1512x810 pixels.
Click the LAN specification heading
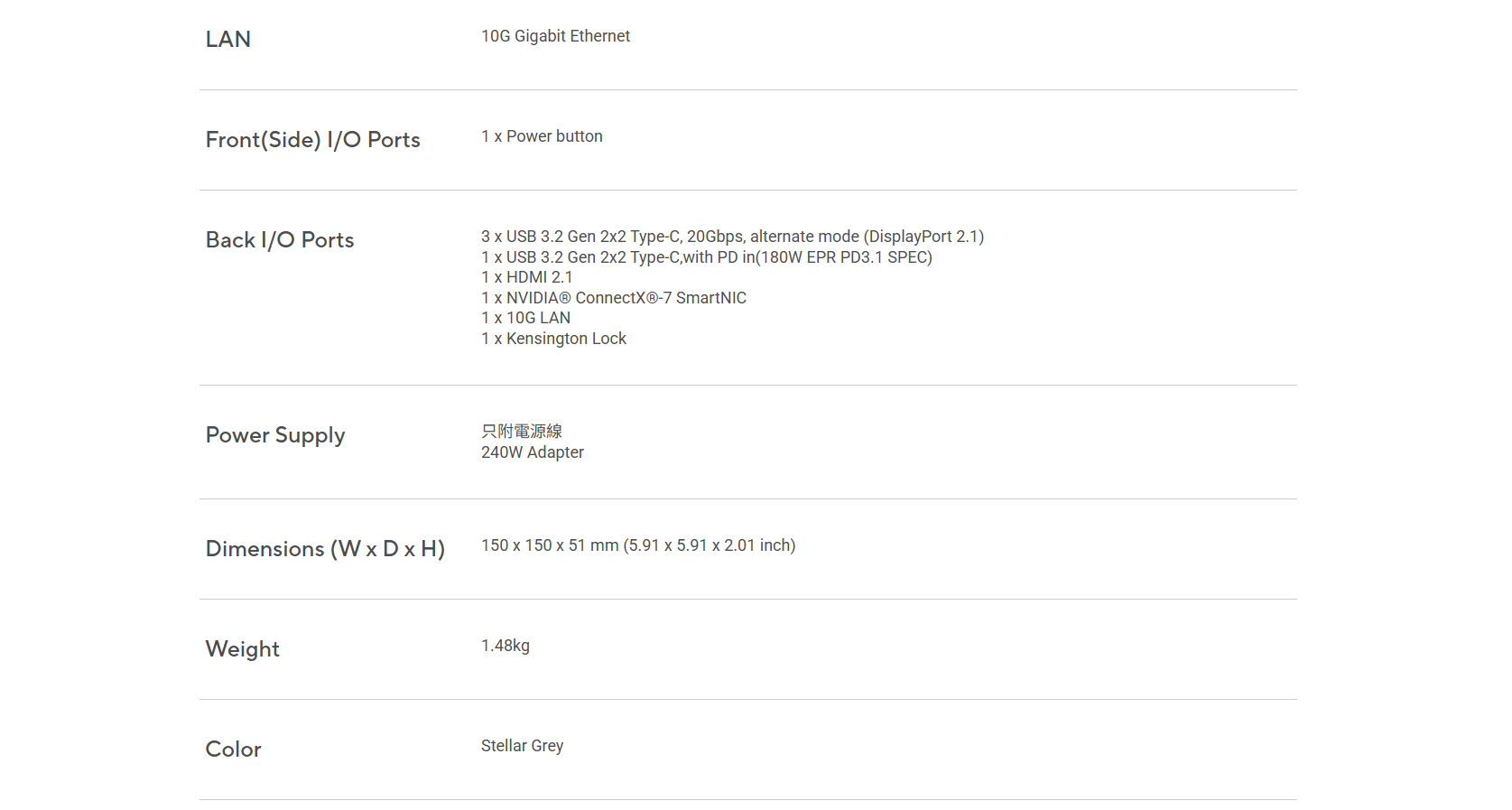pyautogui.click(x=228, y=40)
